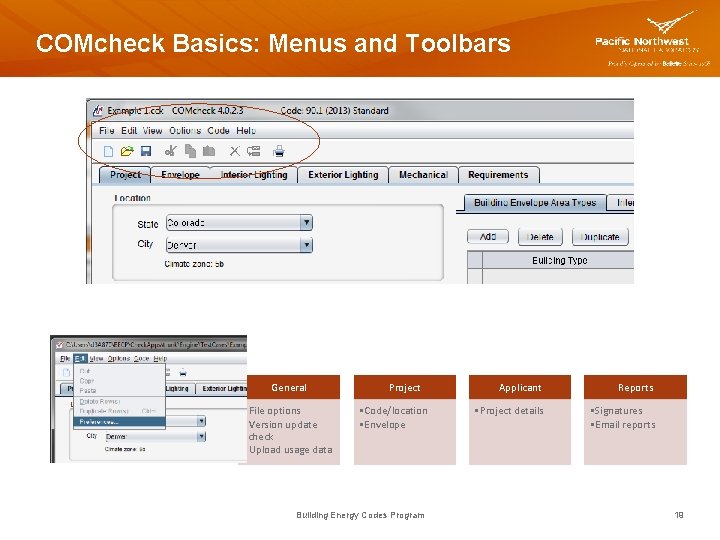Click Applicant card header on slide
The width and height of the screenshot is (720, 540).
520,387
